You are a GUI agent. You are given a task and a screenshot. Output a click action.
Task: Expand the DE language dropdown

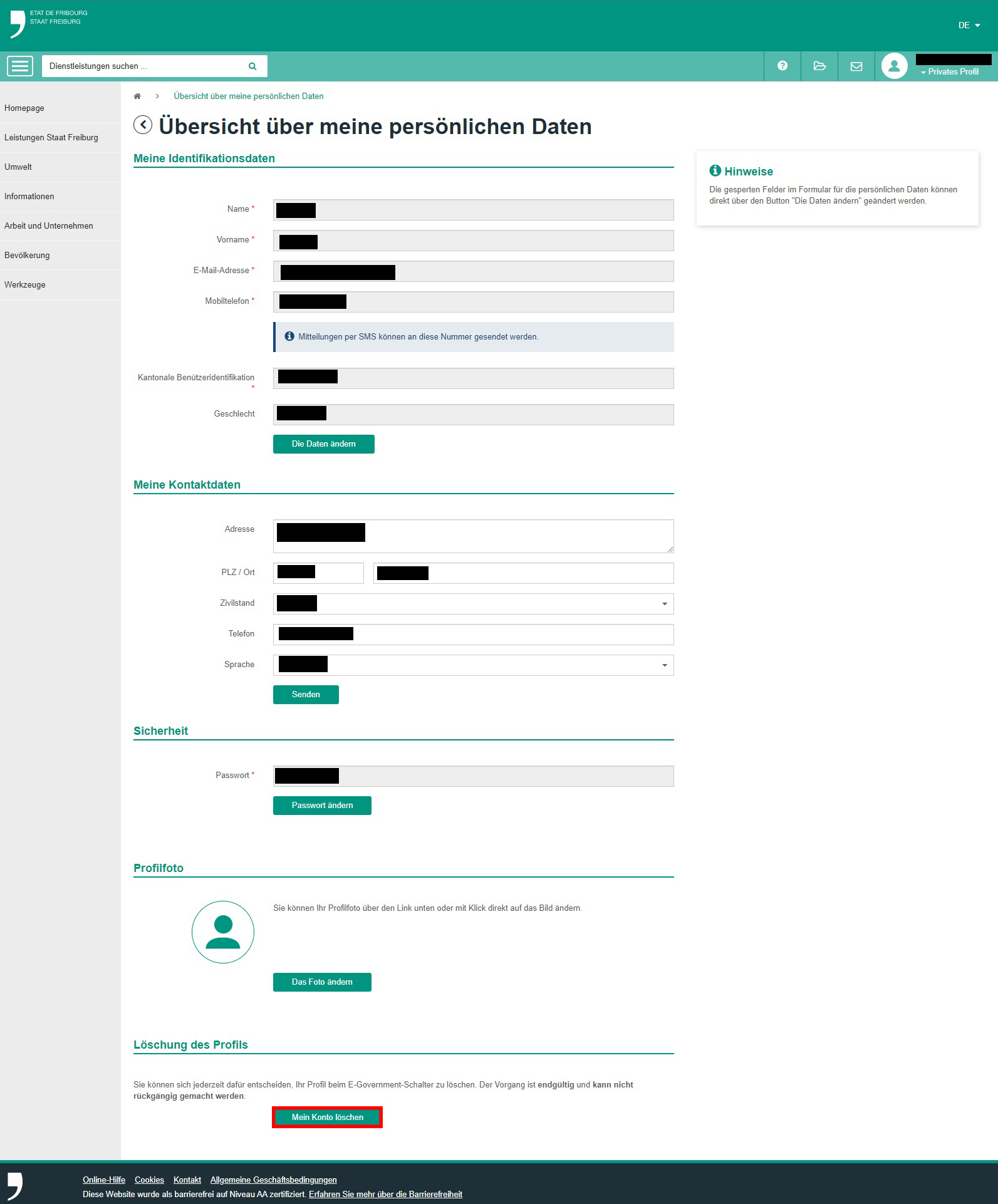(x=969, y=26)
